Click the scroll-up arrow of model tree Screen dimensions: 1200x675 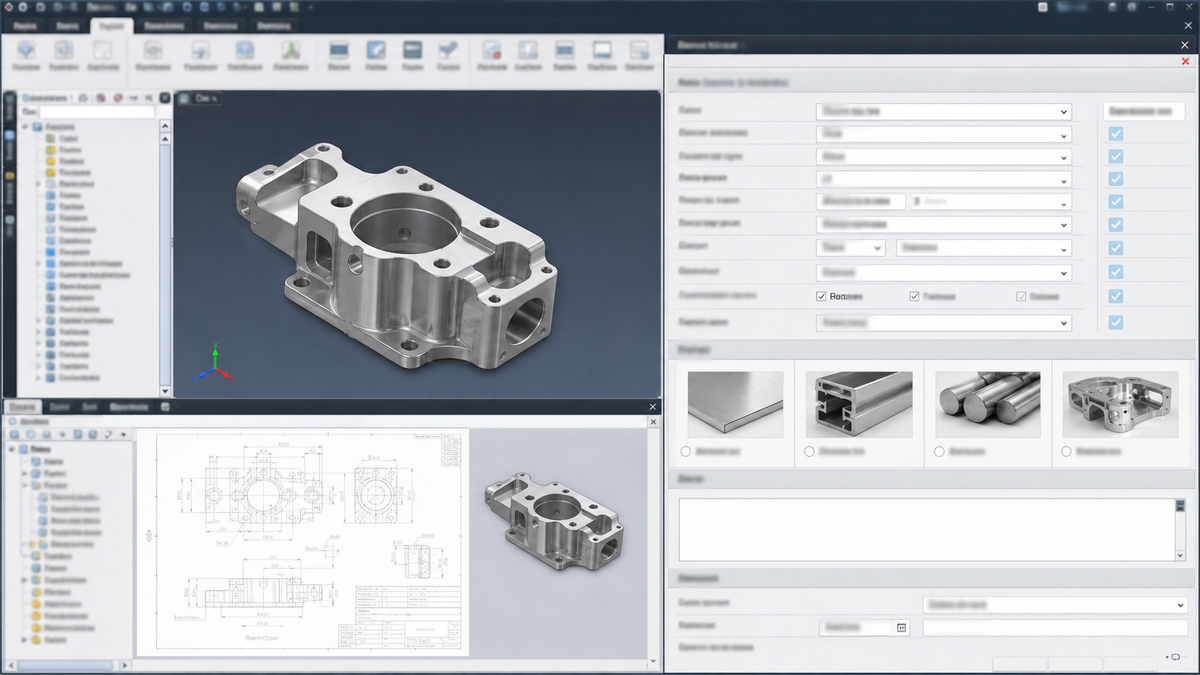[x=165, y=127]
